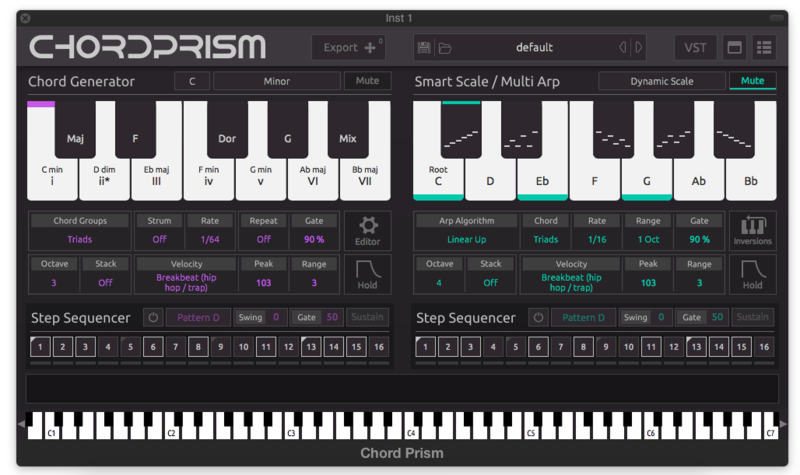Open preset folder icon
Screen dimensions: 800x475
[445, 48]
